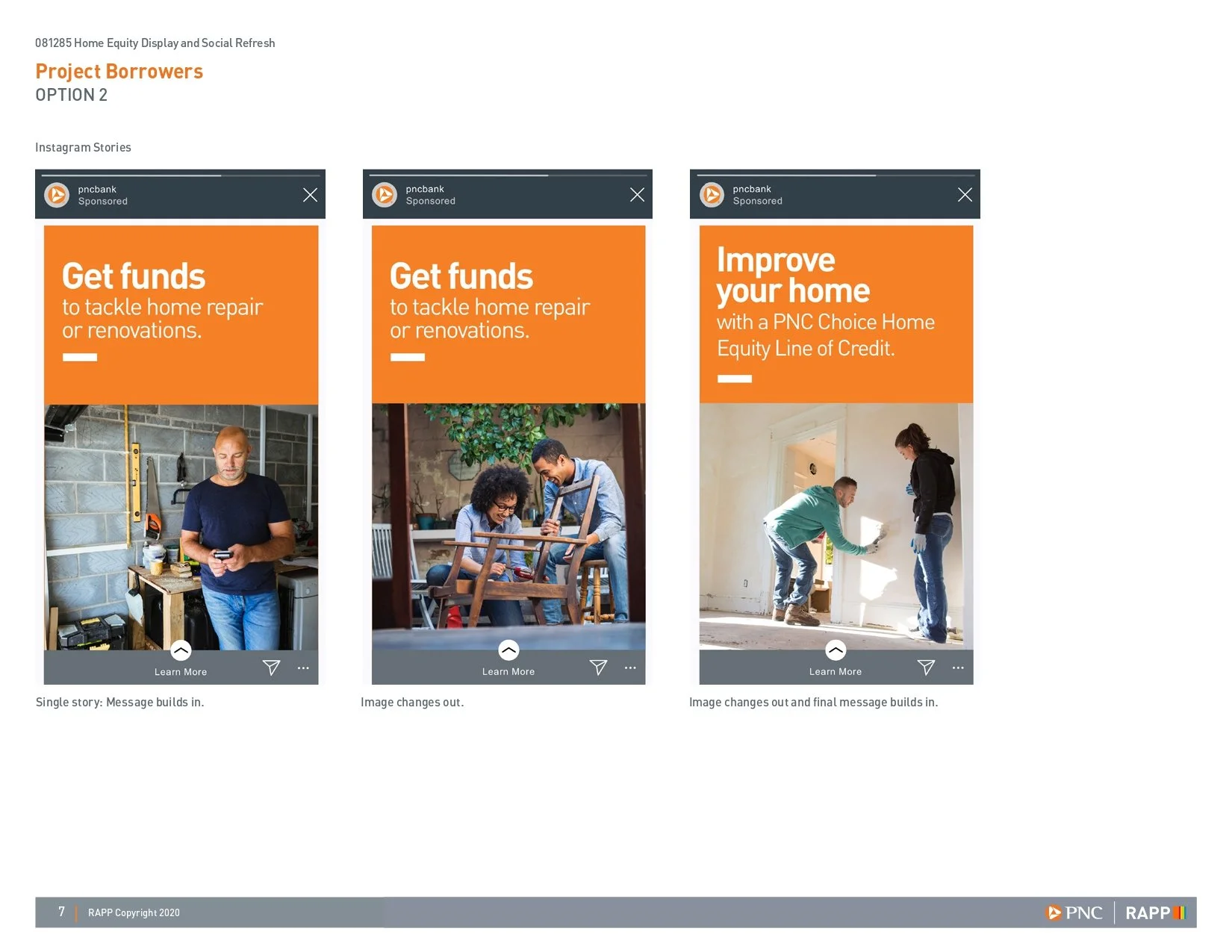Click Learn More in the first story
The image size is (1232, 952).
(x=181, y=672)
